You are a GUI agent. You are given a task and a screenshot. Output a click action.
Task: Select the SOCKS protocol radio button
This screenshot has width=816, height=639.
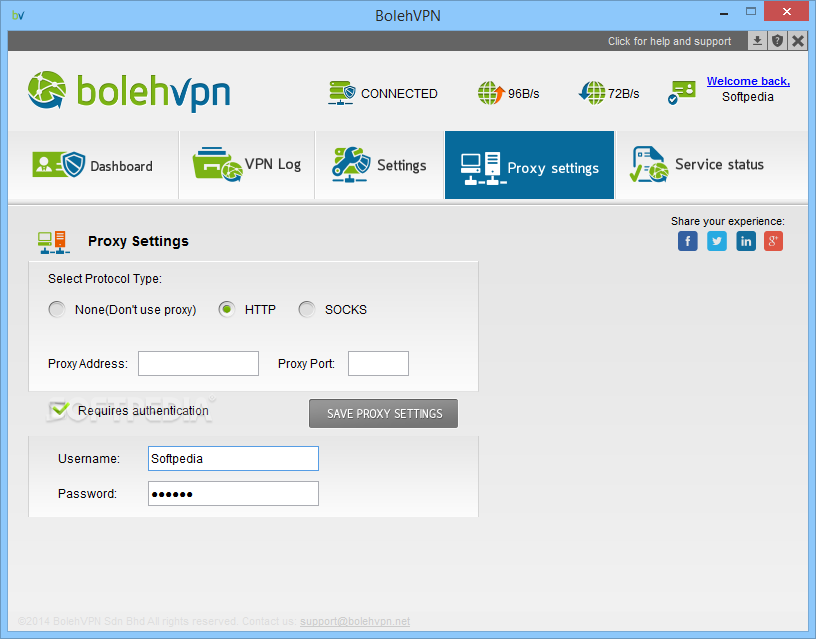[307, 309]
